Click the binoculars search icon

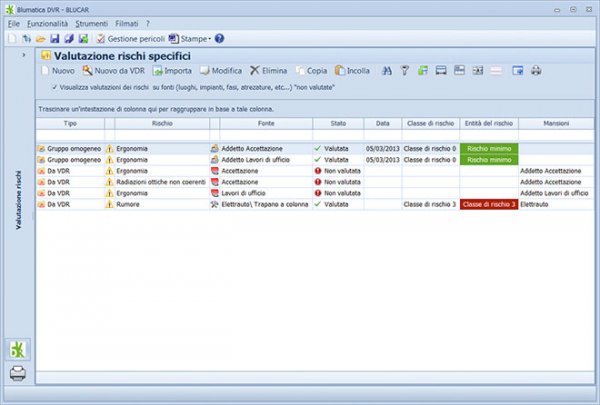click(387, 71)
